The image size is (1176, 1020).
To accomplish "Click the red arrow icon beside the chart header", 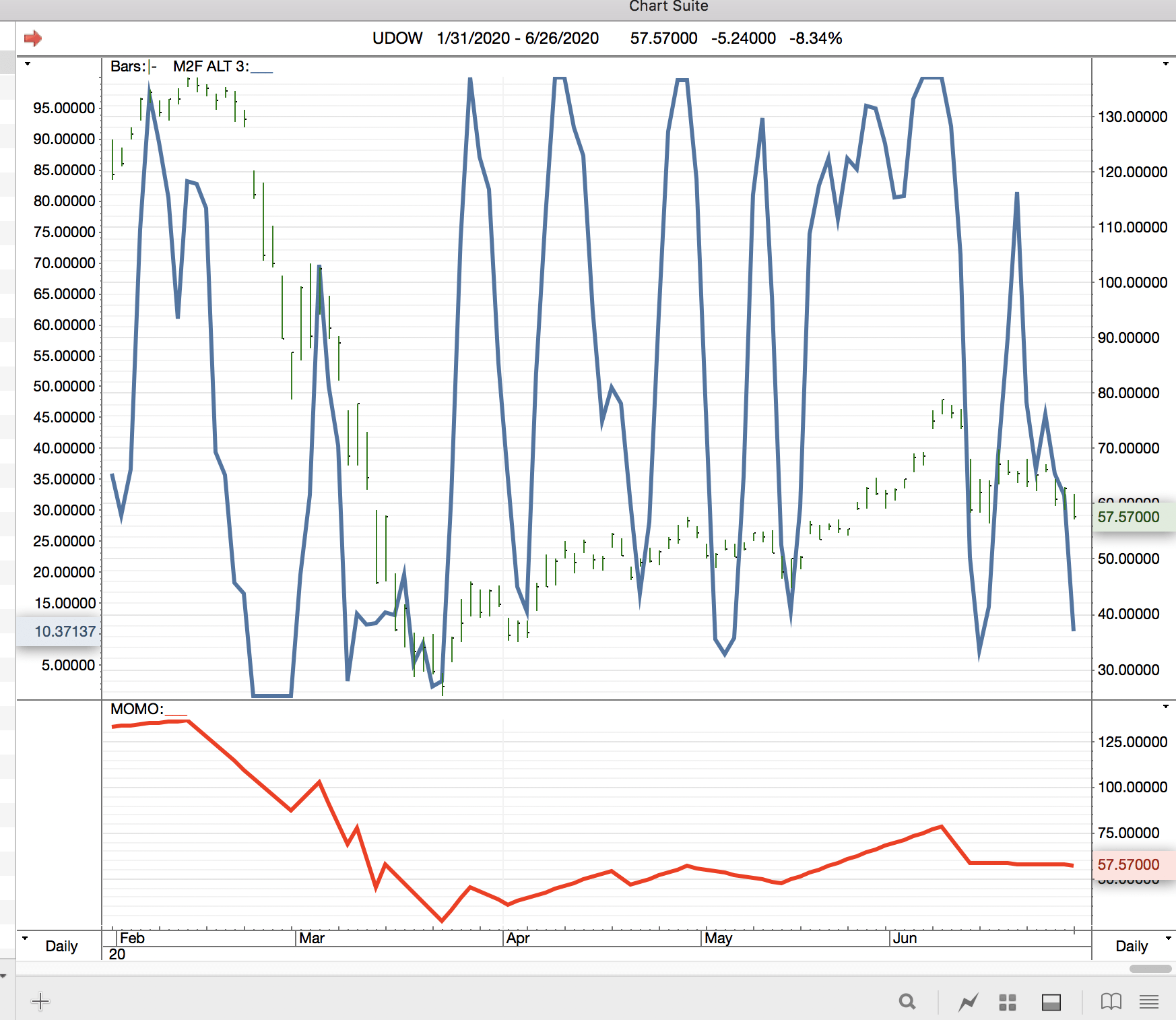I will click(32, 38).
